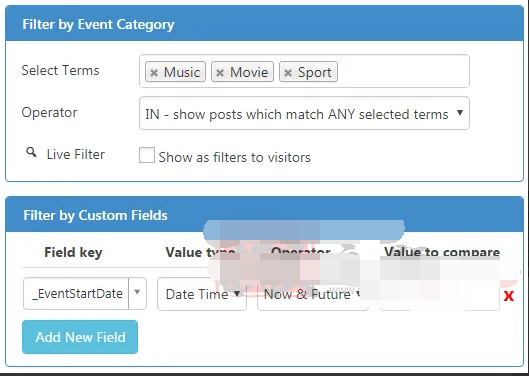The width and height of the screenshot is (529, 376).
Task: Select the Movie tag label
Action: [x=249, y=72]
